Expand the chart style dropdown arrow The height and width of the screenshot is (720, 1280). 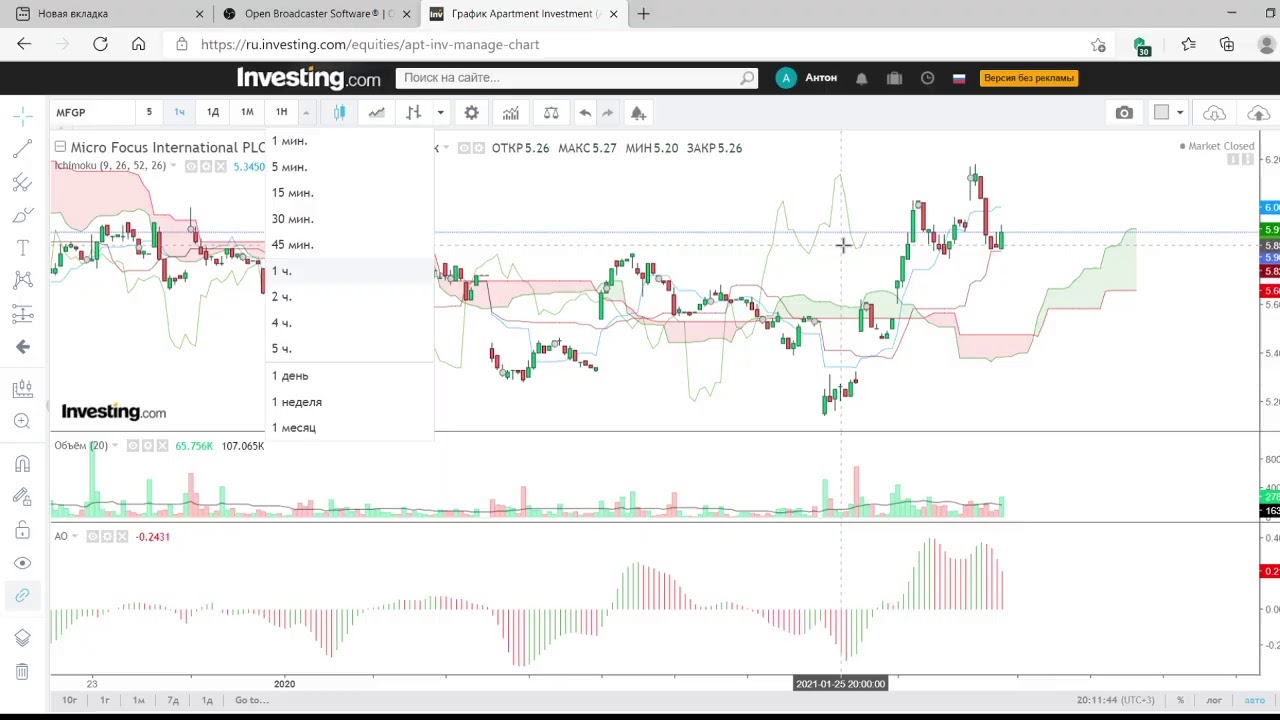click(440, 113)
